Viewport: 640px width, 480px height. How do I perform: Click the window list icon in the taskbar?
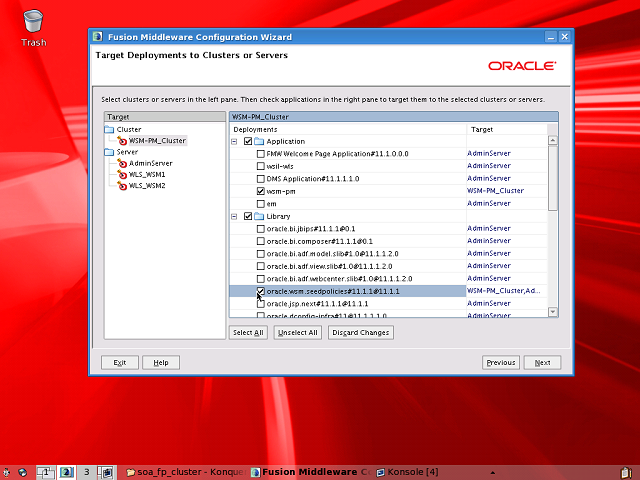(107, 472)
